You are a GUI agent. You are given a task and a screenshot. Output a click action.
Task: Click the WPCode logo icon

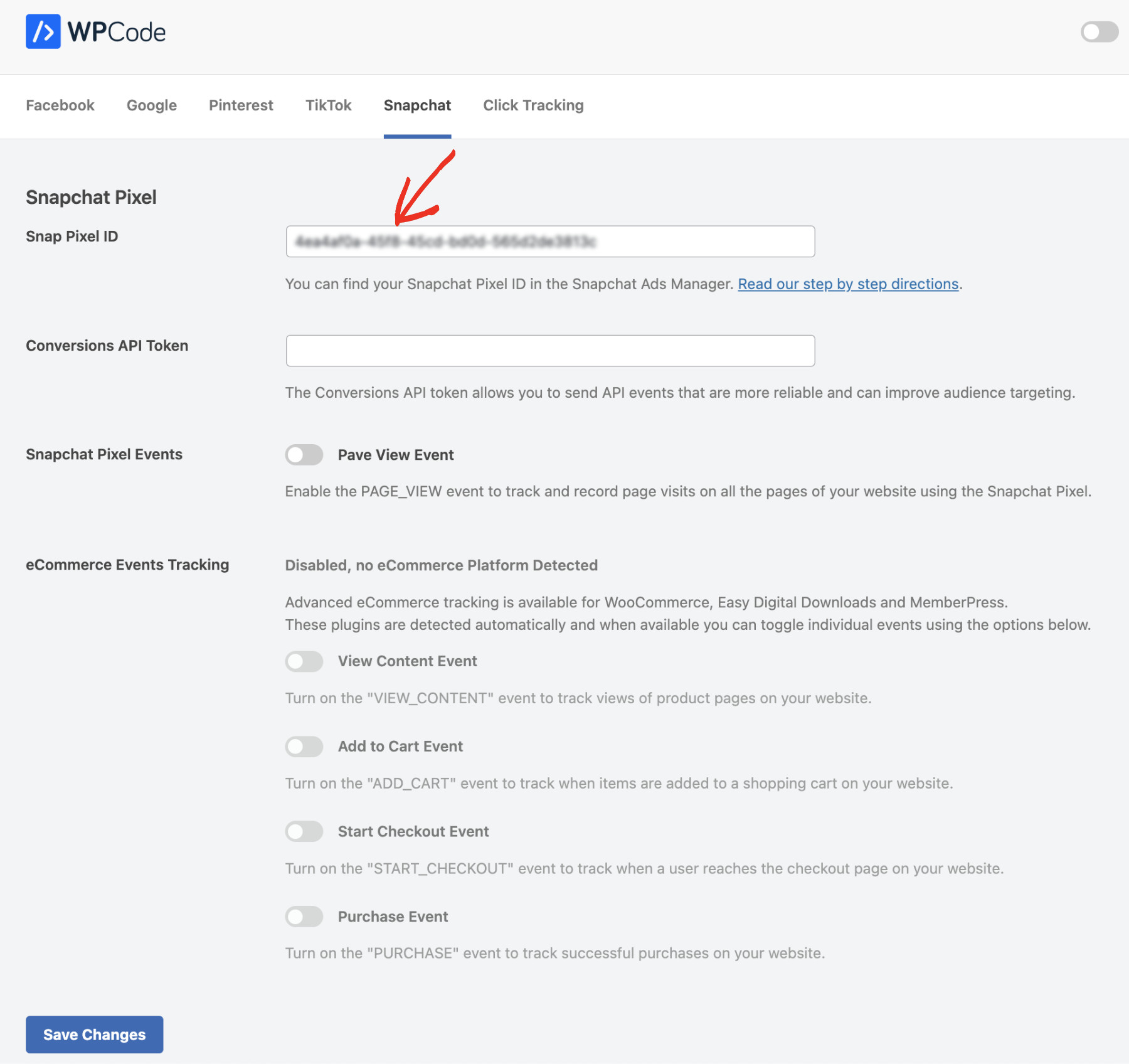[x=43, y=31]
